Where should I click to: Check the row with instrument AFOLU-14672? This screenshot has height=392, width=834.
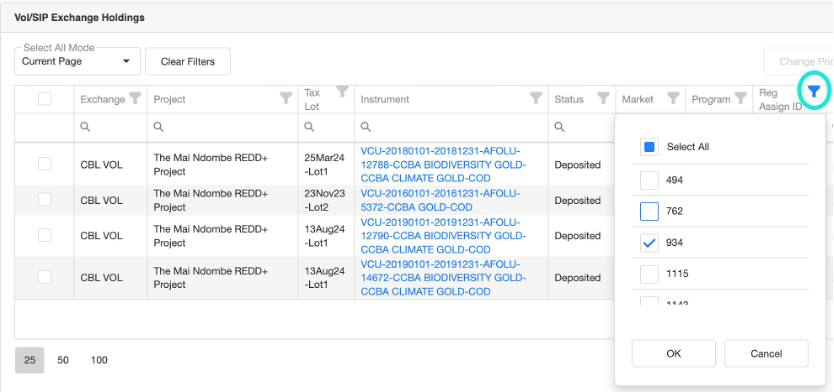[45, 277]
